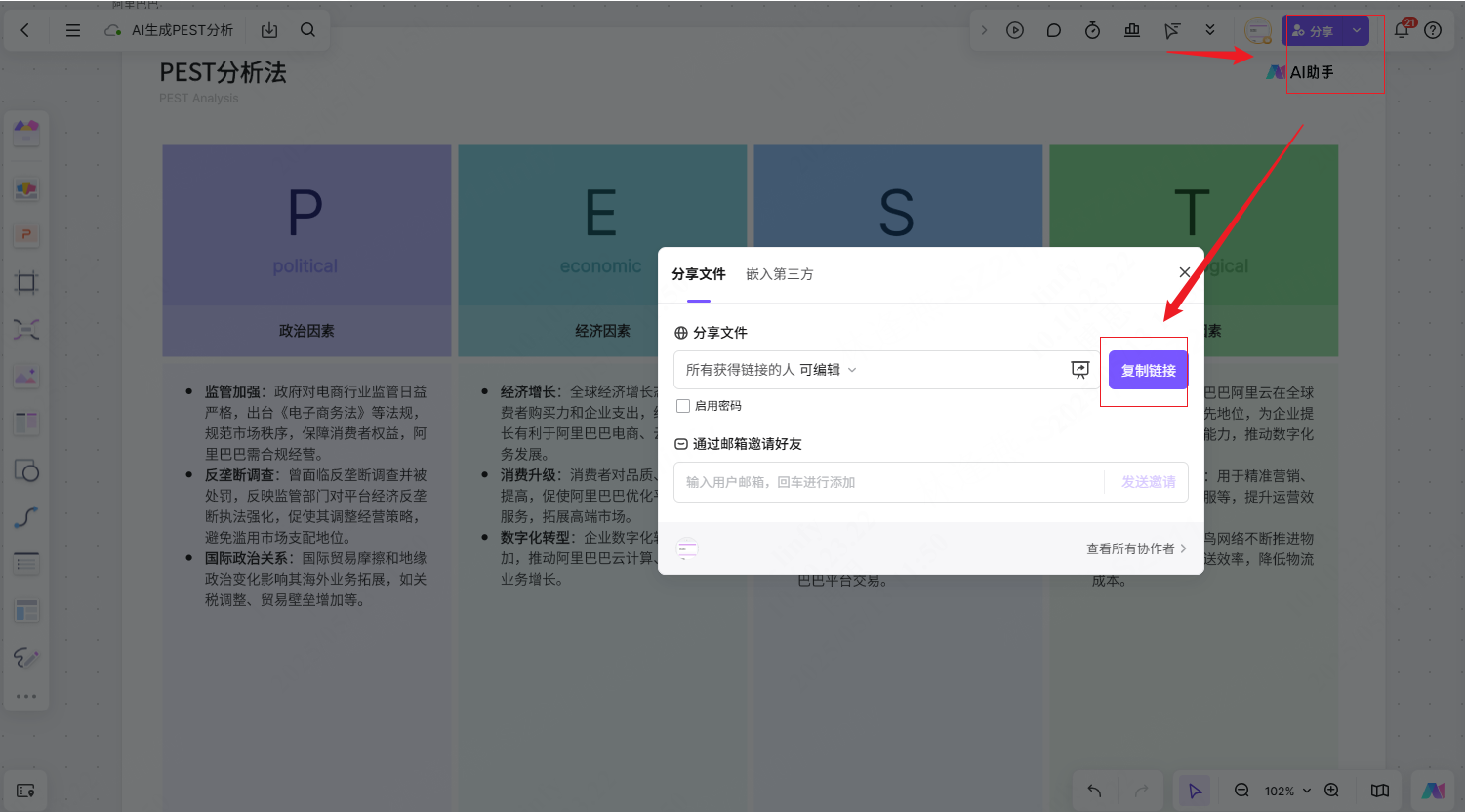1465x812 pixels.
Task: Expand collapsed toolbar chevron at top
Action: (x=984, y=30)
